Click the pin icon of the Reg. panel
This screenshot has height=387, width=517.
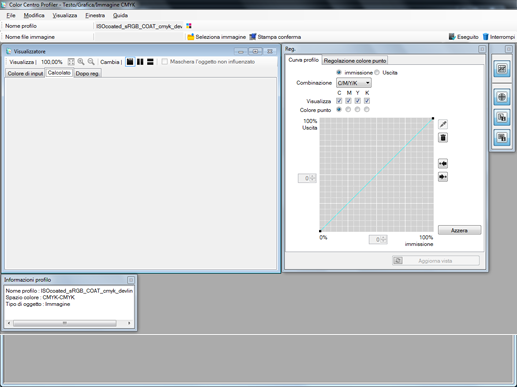482,49
